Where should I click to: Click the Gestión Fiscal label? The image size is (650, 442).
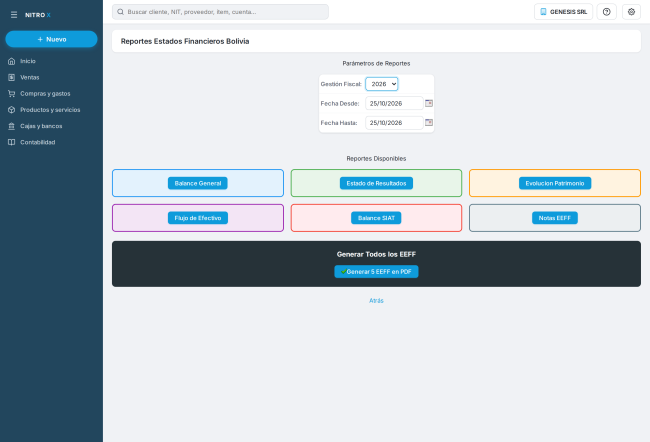(x=341, y=84)
